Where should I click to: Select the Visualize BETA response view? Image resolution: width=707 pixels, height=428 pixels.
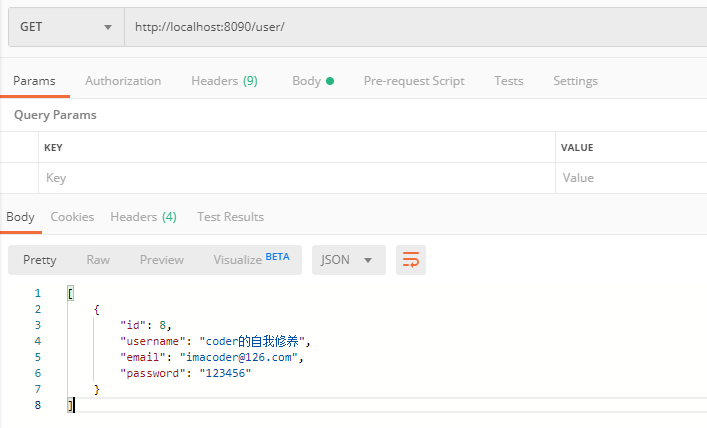pos(252,259)
